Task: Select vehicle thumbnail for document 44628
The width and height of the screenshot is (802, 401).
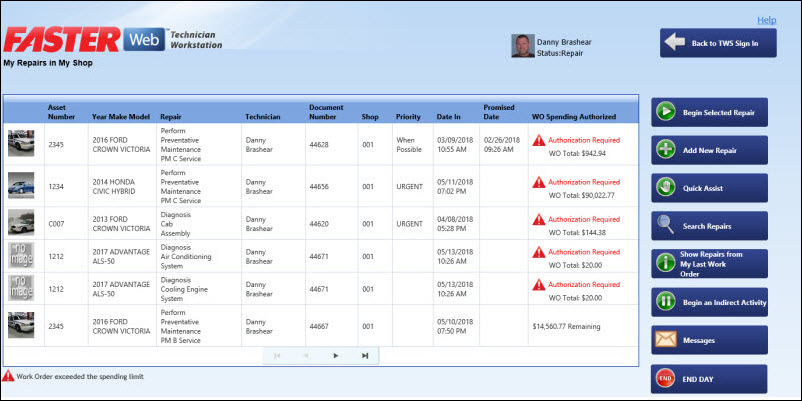Action: point(21,144)
